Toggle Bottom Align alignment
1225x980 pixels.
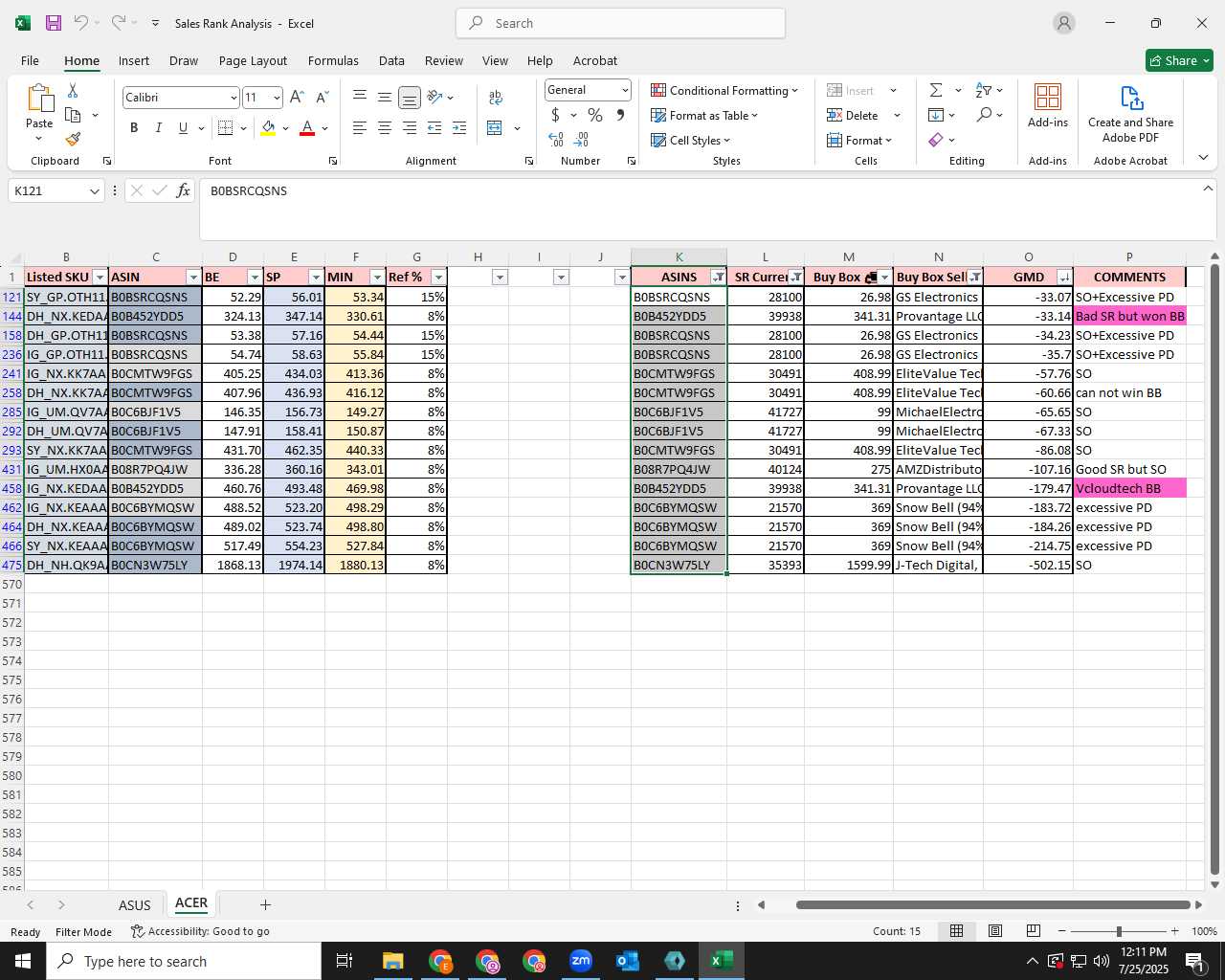(410, 98)
